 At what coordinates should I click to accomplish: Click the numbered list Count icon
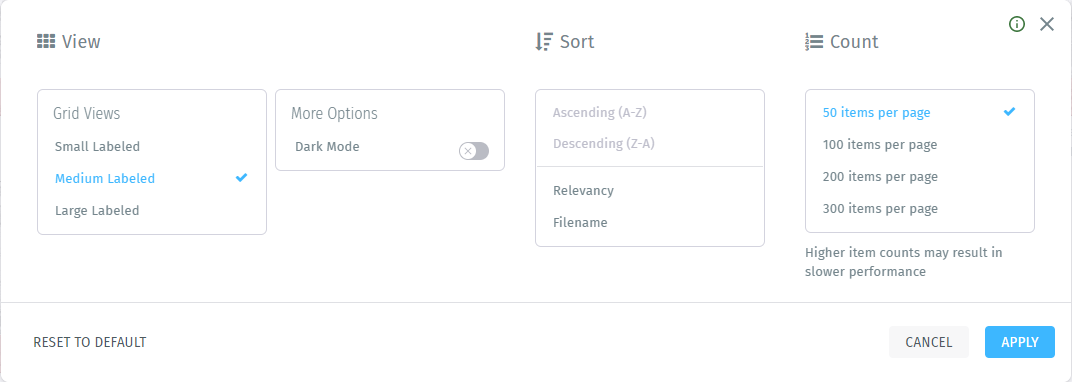pyautogui.click(x=814, y=42)
